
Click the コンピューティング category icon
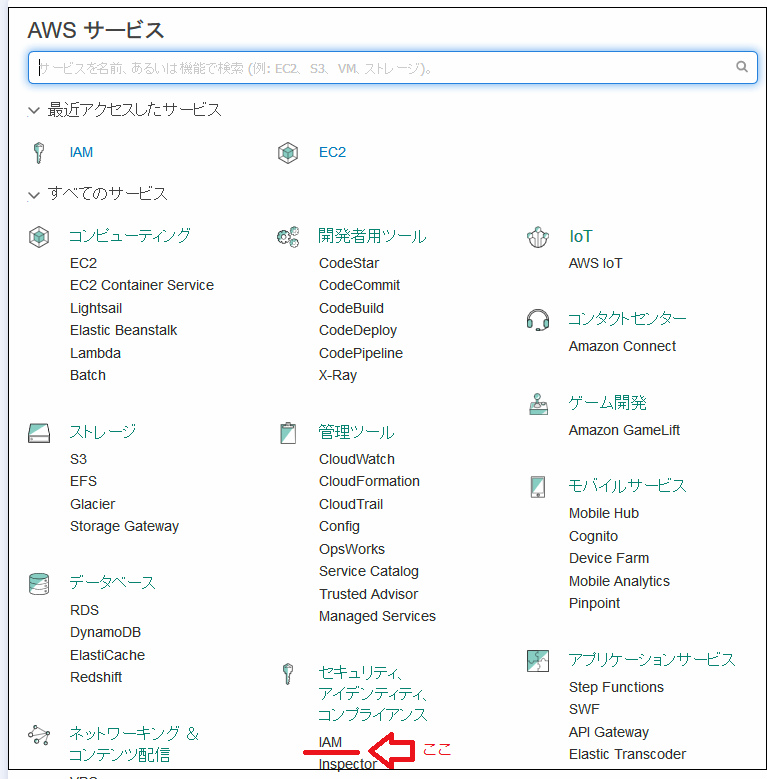(x=39, y=237)
